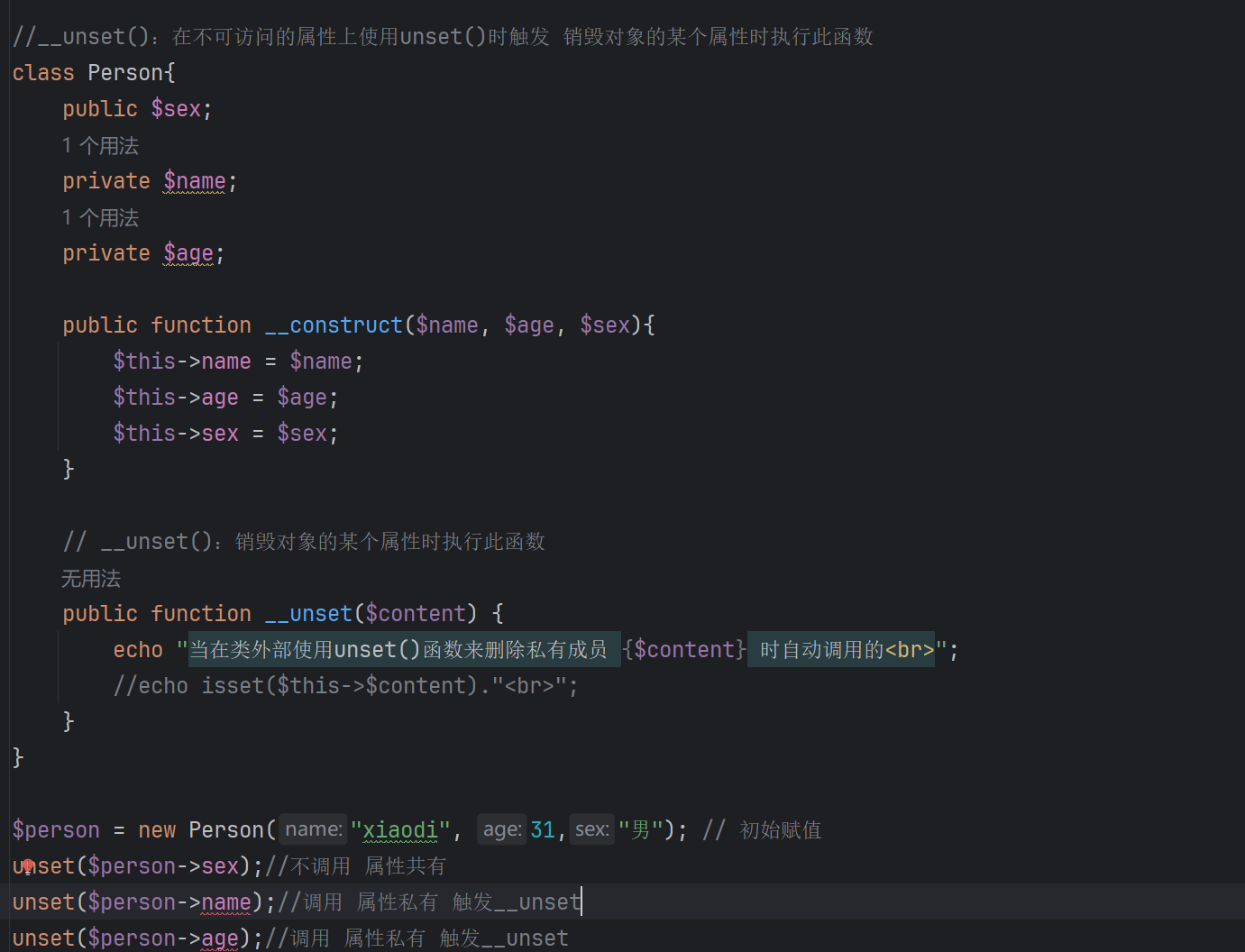Click underlined 'age' in unset($person->age)
Viewport: 1245px width, 952px height.
220,938
